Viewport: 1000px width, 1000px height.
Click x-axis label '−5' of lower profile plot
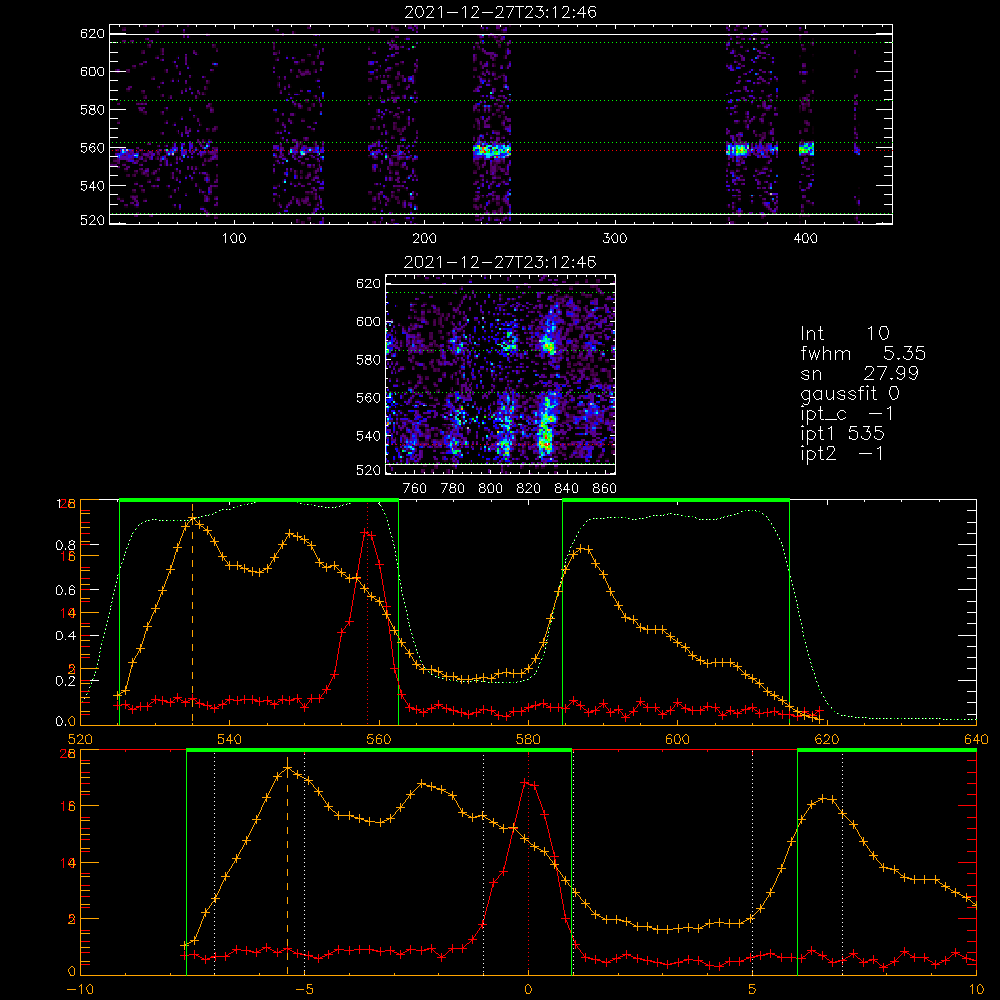click(x=305, y=989)
